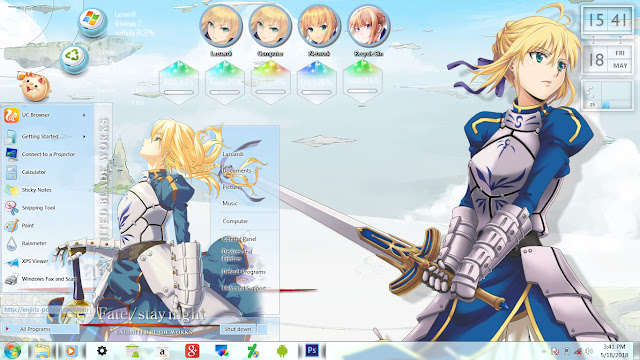The width and height of the screenshot is (640, 360).
Task: Click the Start menu search field
Action: point(46,310)
